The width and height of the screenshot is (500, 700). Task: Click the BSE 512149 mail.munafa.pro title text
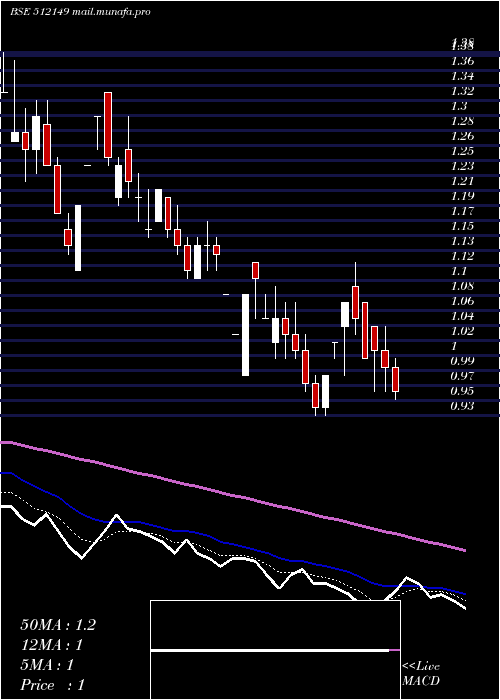pos(80,11)
